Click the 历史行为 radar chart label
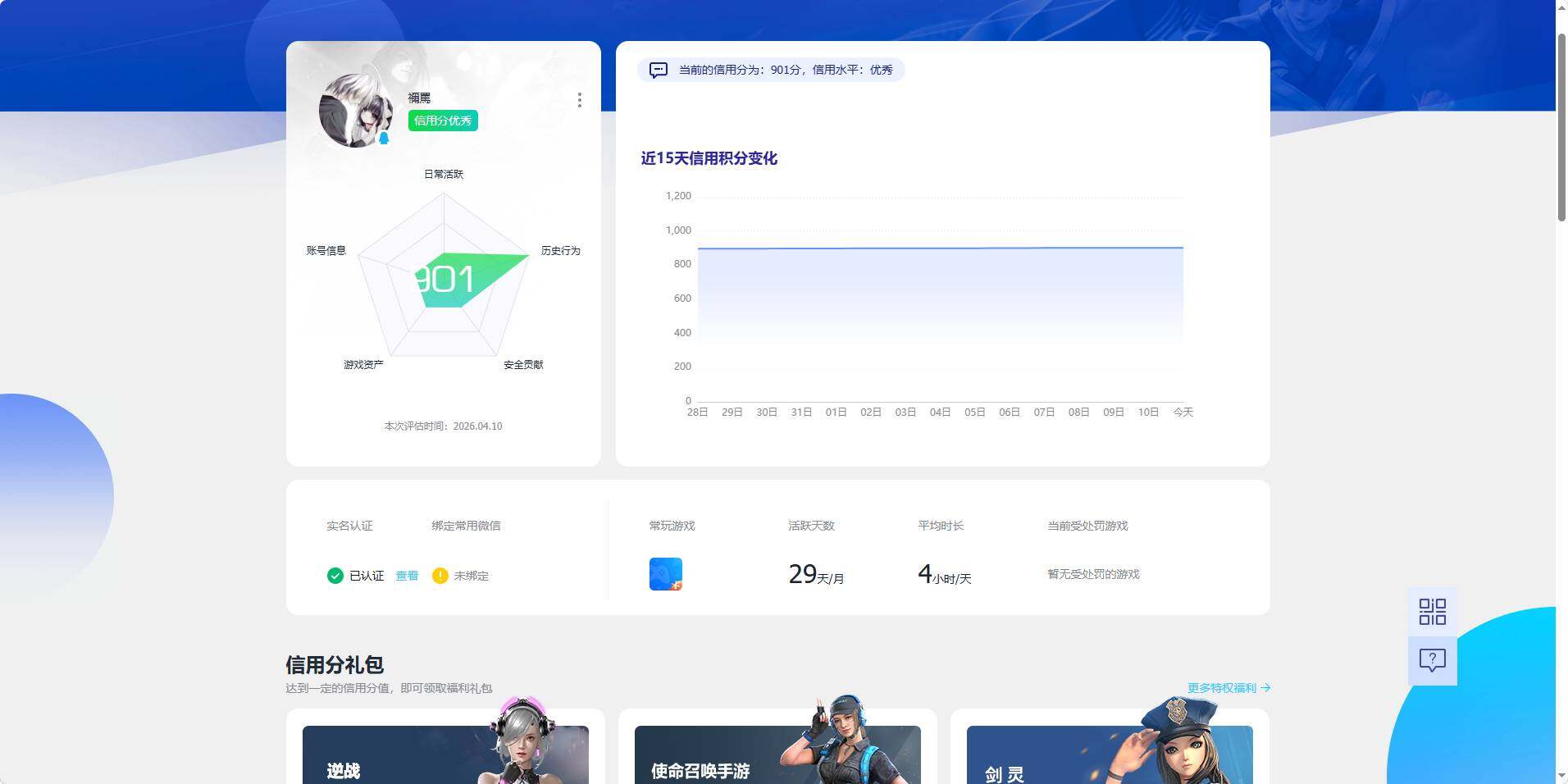 click(x=561, y=251)
